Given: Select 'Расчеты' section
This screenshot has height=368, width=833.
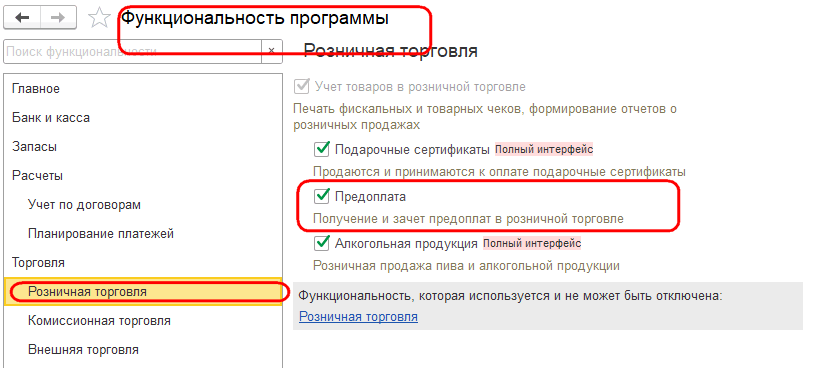Looking at the screenshot, I should (x=142, y=175).
